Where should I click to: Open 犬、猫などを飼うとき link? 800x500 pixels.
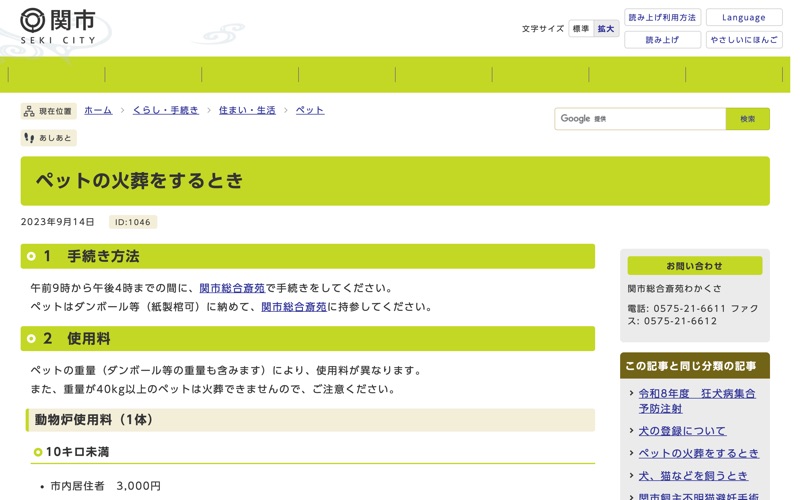(693, 476)
